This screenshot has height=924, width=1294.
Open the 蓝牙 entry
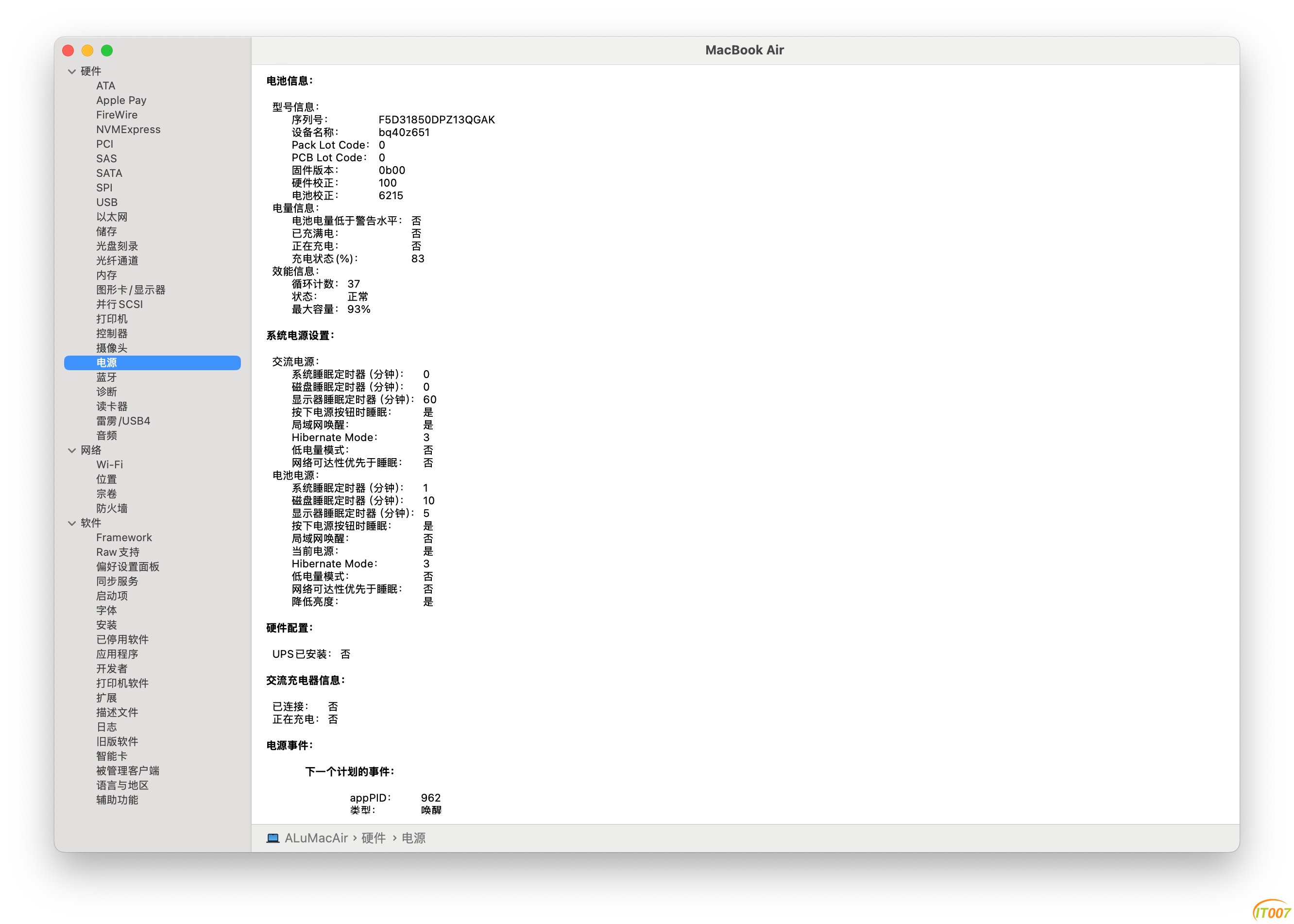106,377
